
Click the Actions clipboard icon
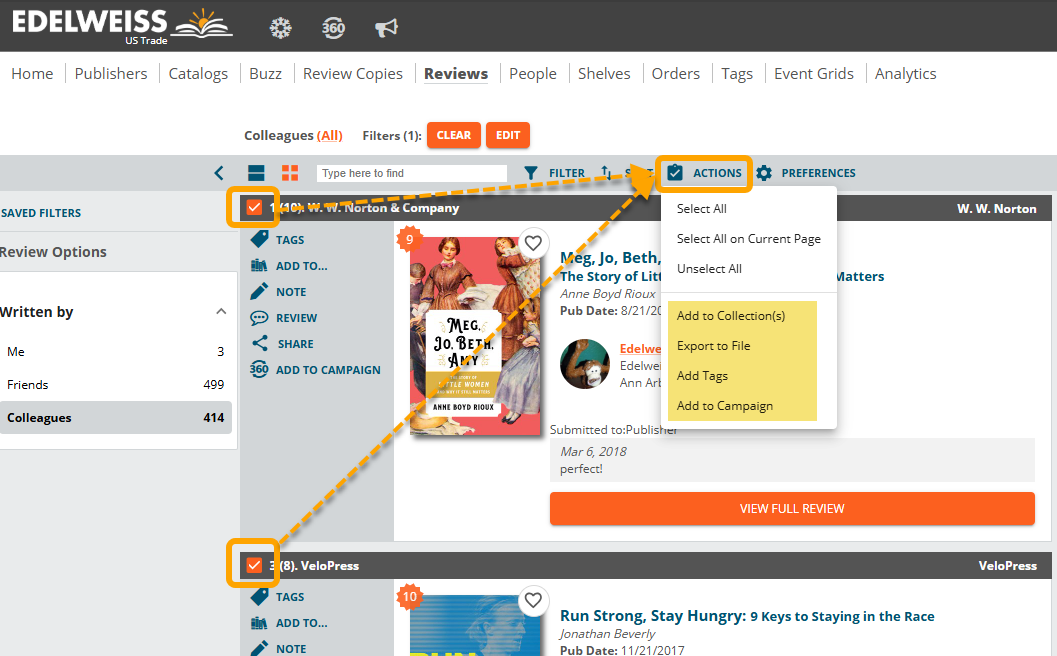[x=675, y=173]
